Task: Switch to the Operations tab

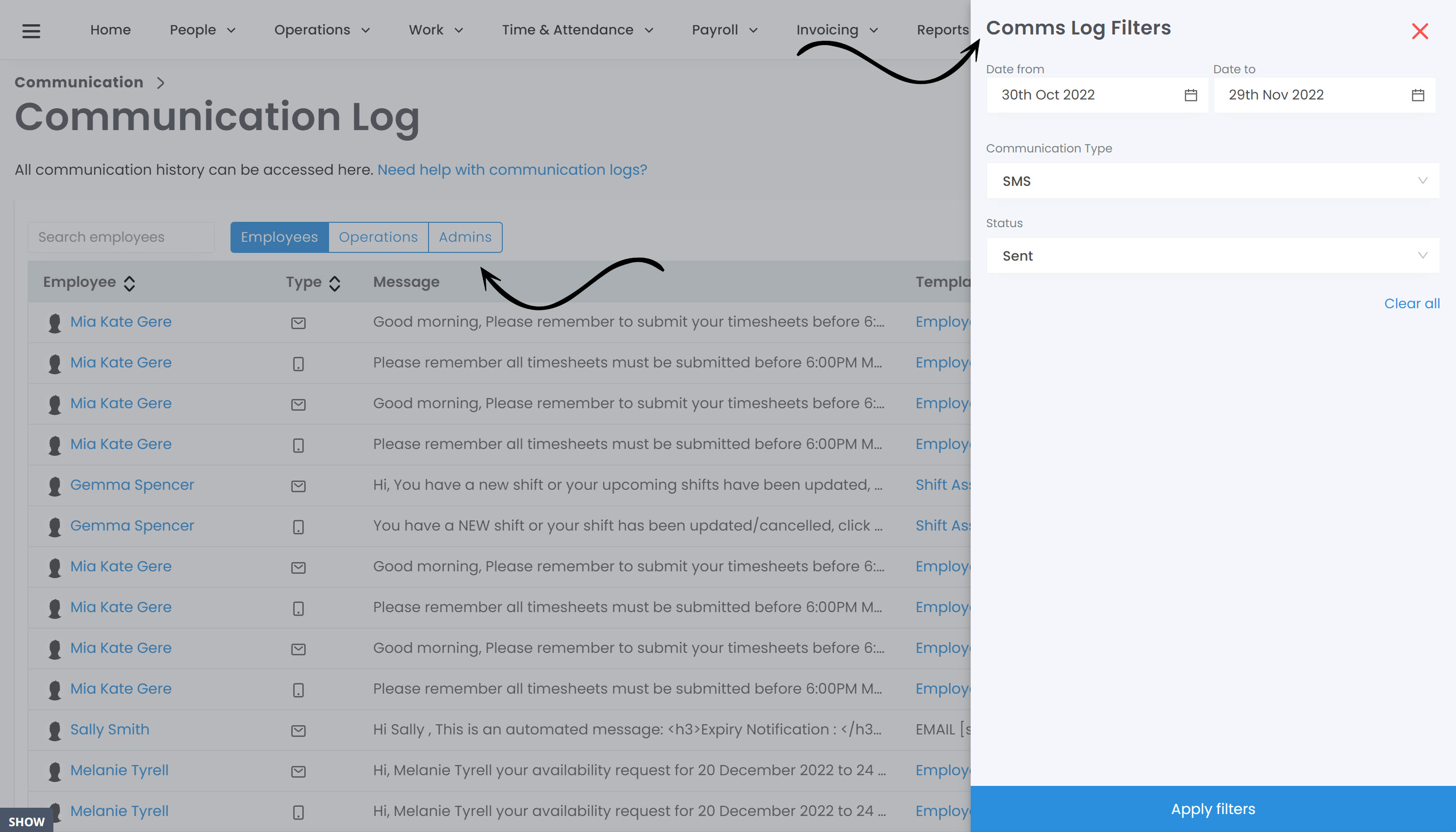Action: tap(378, 237)
